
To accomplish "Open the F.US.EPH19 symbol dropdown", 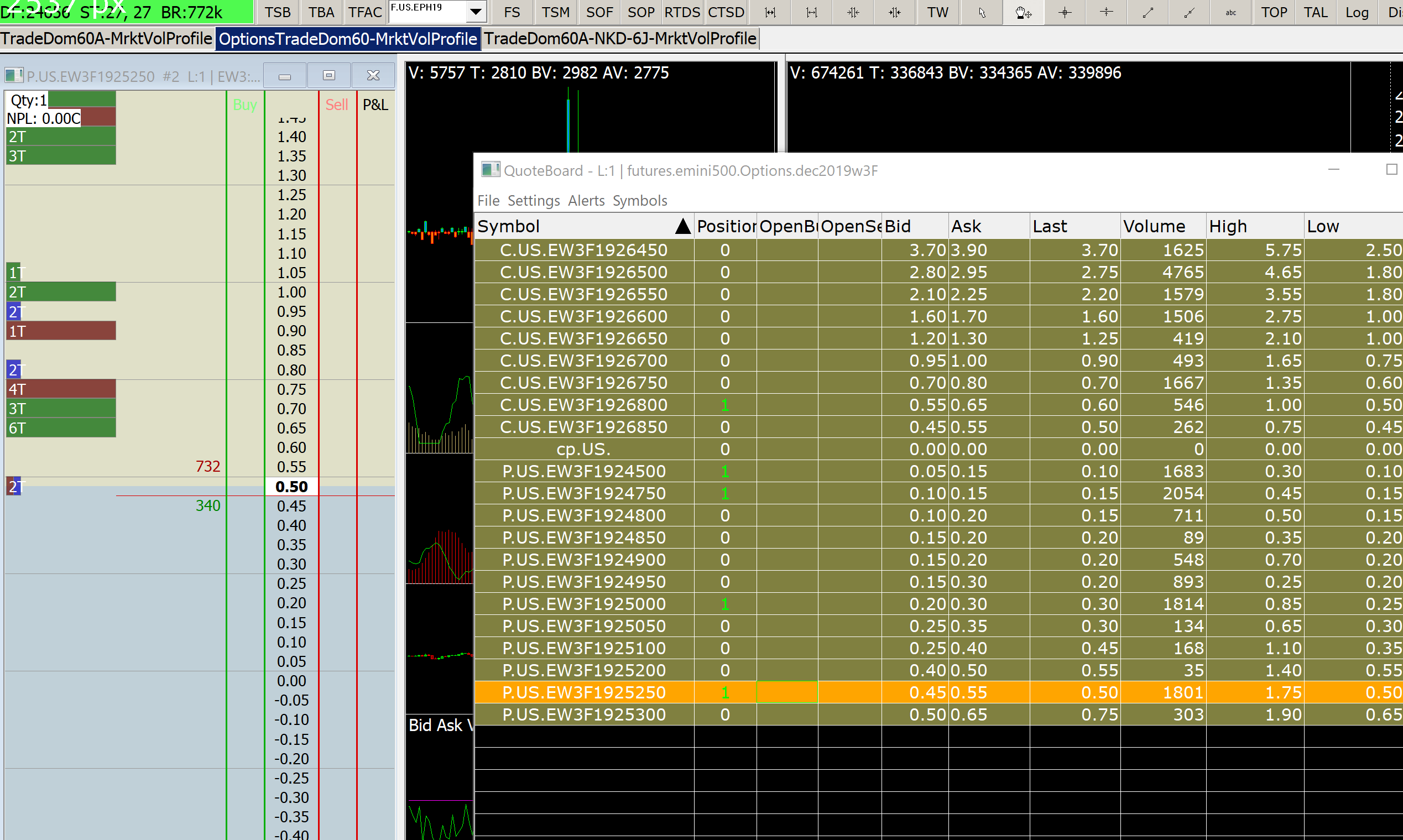I will click(x=476, y=11).
